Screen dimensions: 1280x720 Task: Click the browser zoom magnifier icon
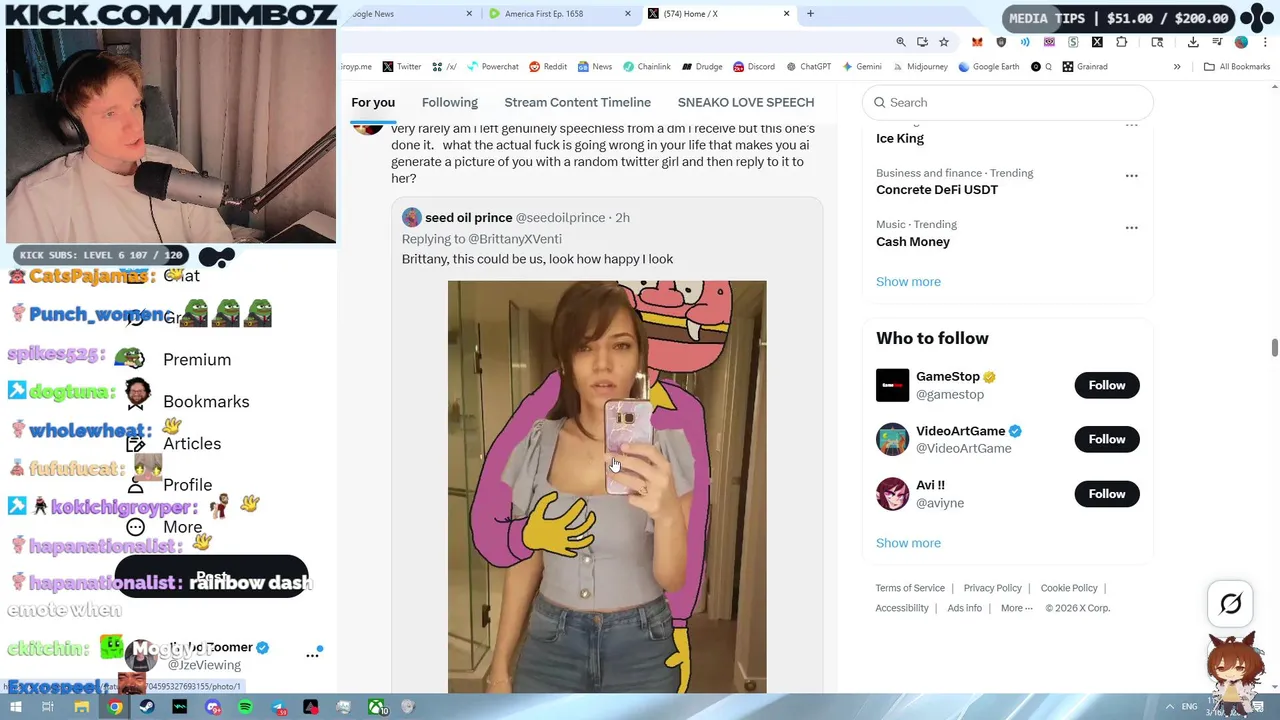coord(901,42)
